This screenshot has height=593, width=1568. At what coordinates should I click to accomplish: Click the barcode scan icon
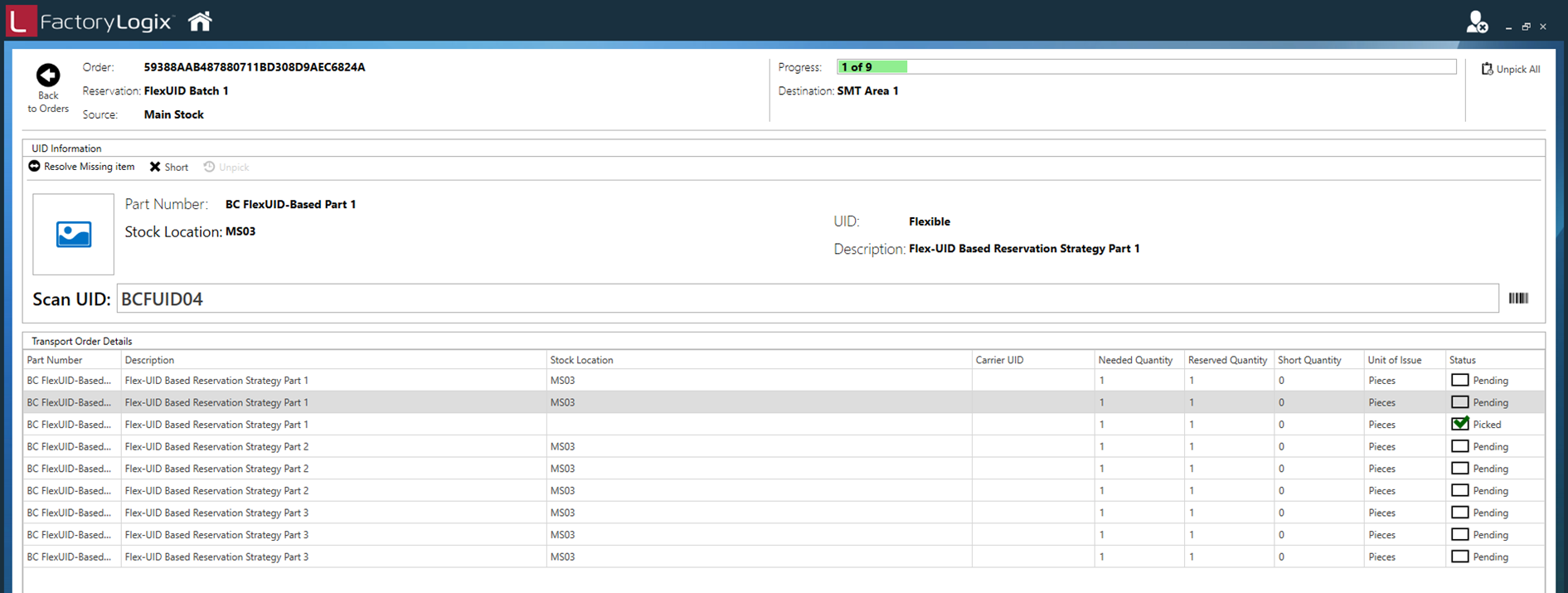(x=1518, y=299)
